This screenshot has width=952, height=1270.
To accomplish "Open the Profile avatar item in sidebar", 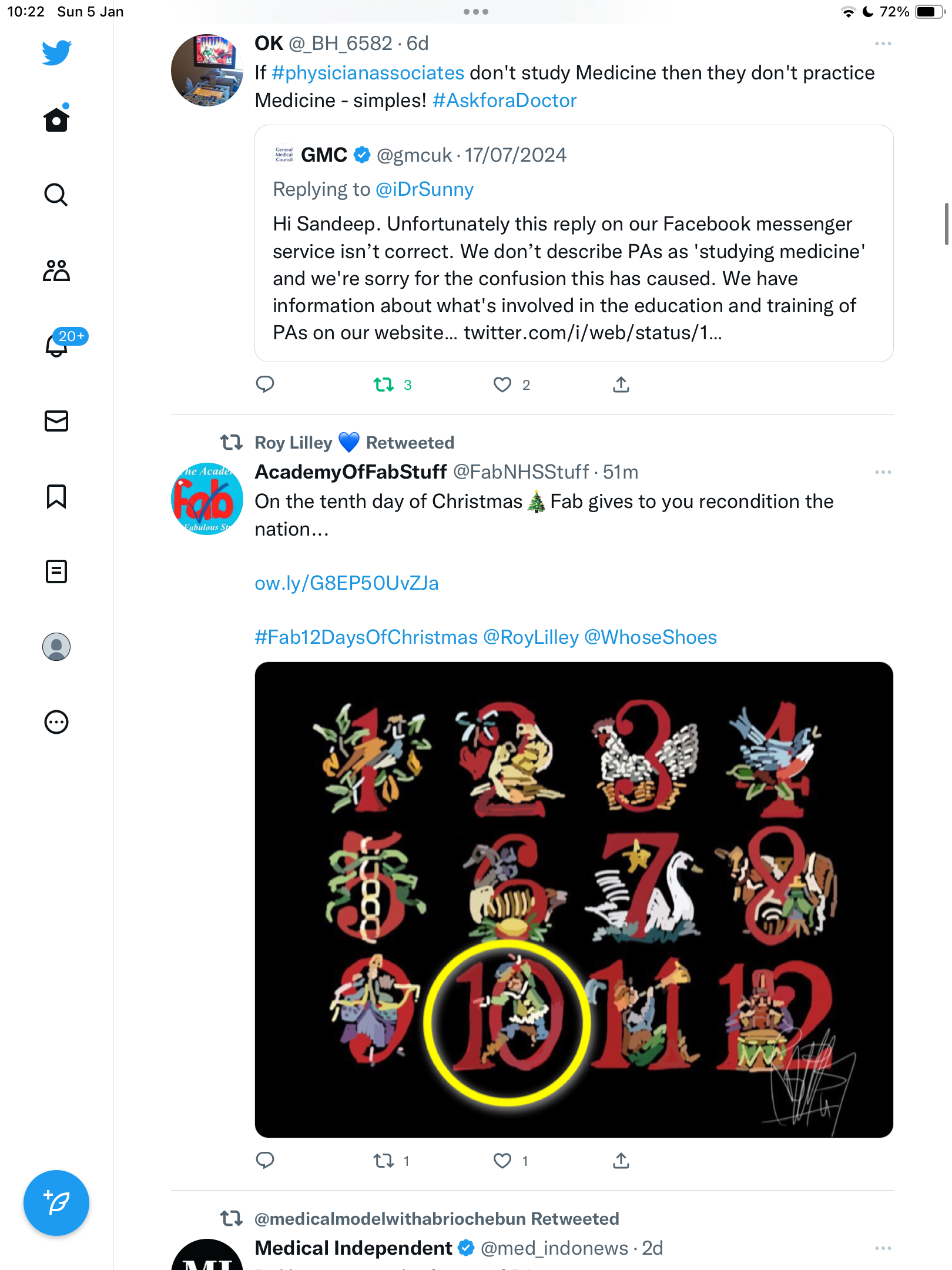I will point(56,647).
